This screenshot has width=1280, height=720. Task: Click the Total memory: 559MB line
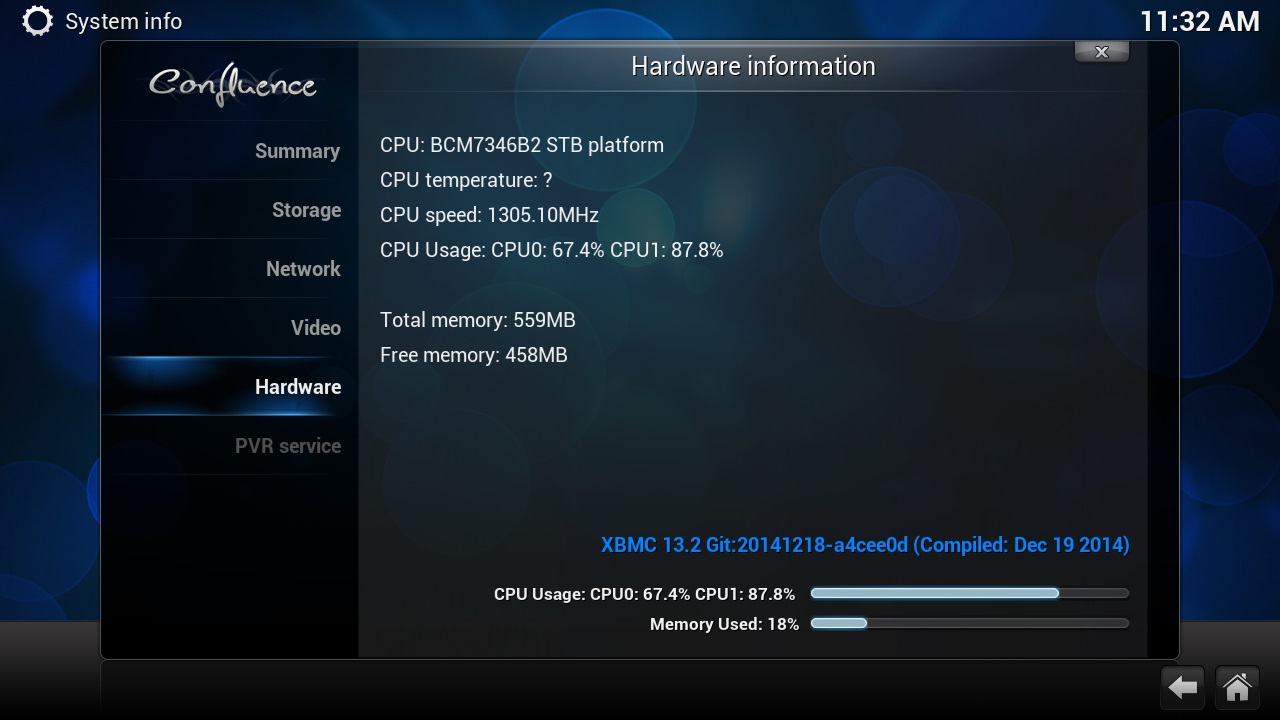pyautogui.click(x=478, y=320)
